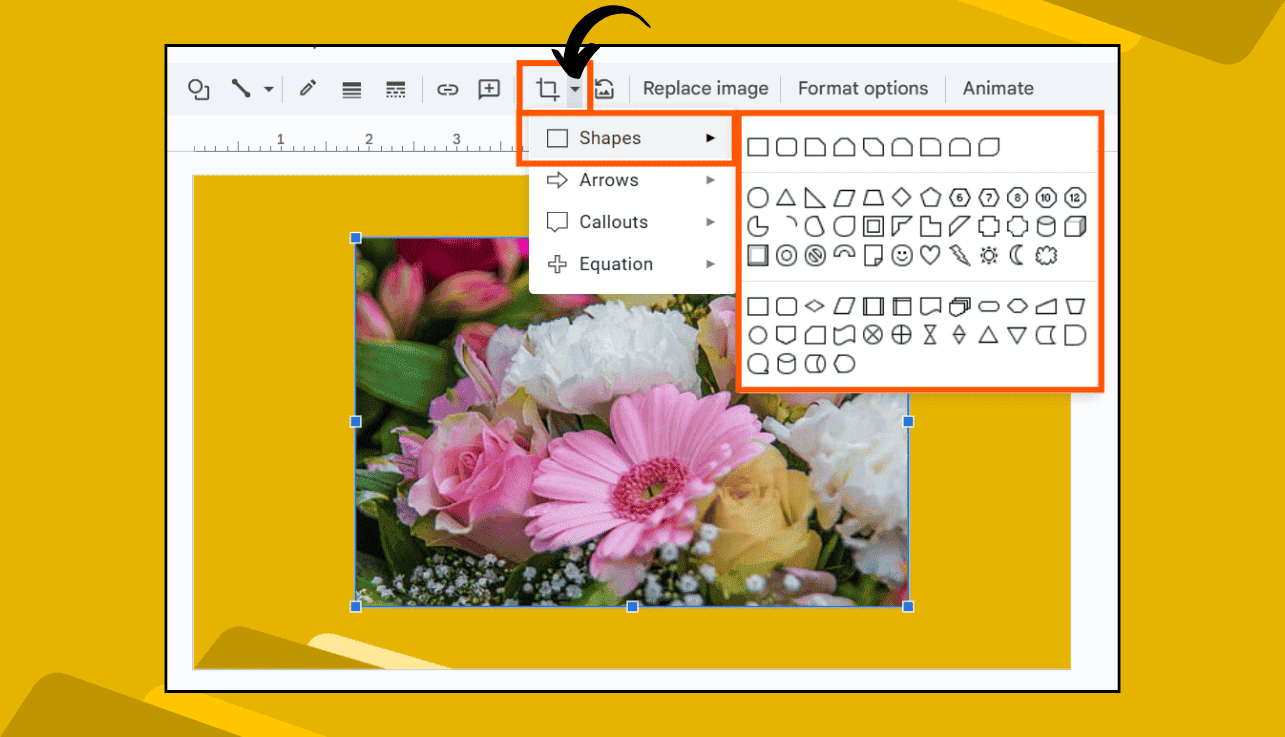Select the heart shape mask

[930, 255]
